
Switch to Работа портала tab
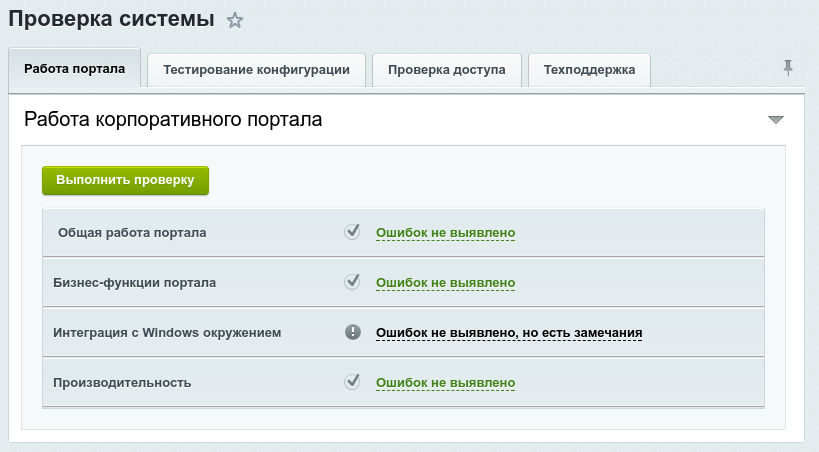[x=75, y=68]
